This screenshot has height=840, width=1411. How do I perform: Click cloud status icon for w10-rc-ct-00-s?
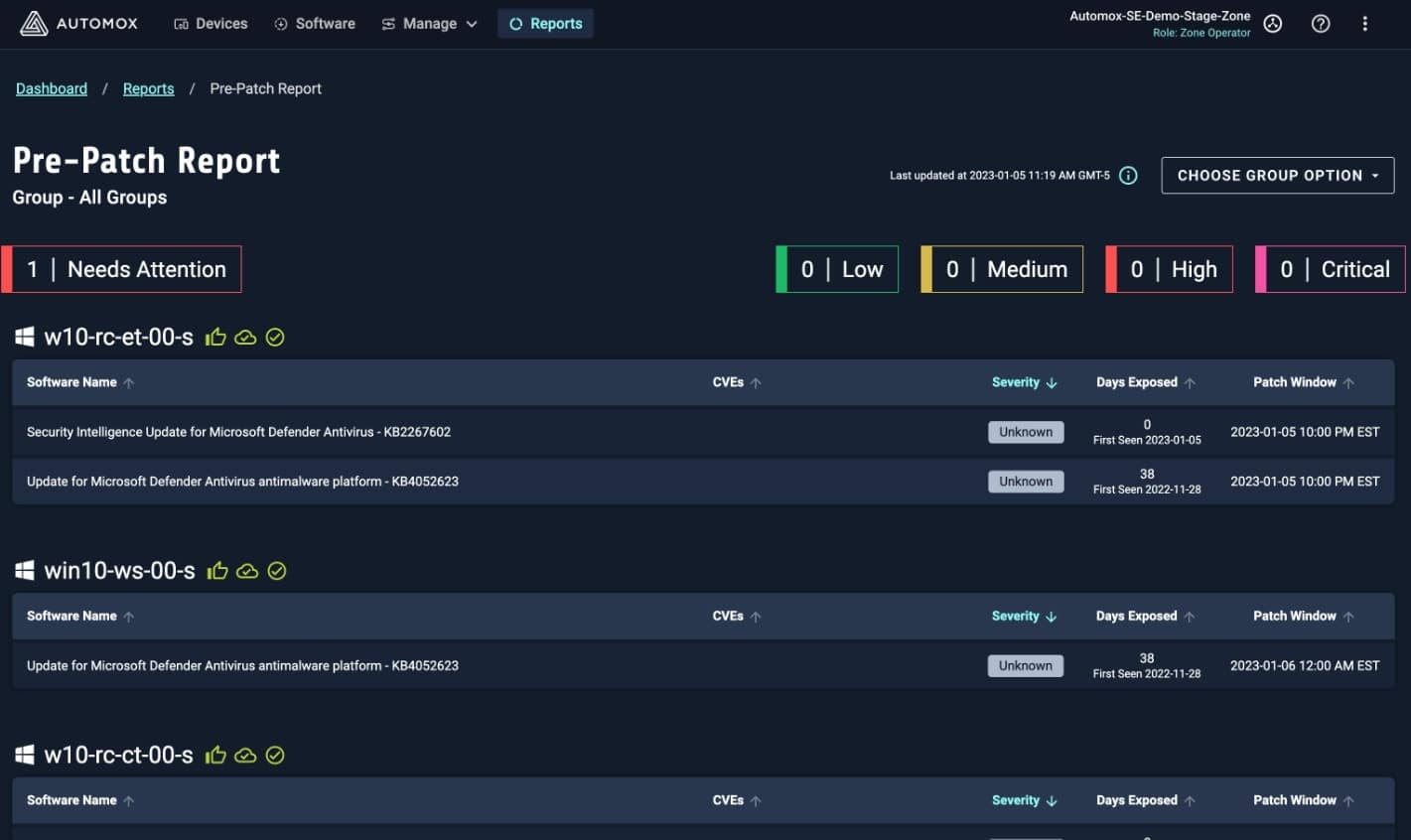click(245, 756)
